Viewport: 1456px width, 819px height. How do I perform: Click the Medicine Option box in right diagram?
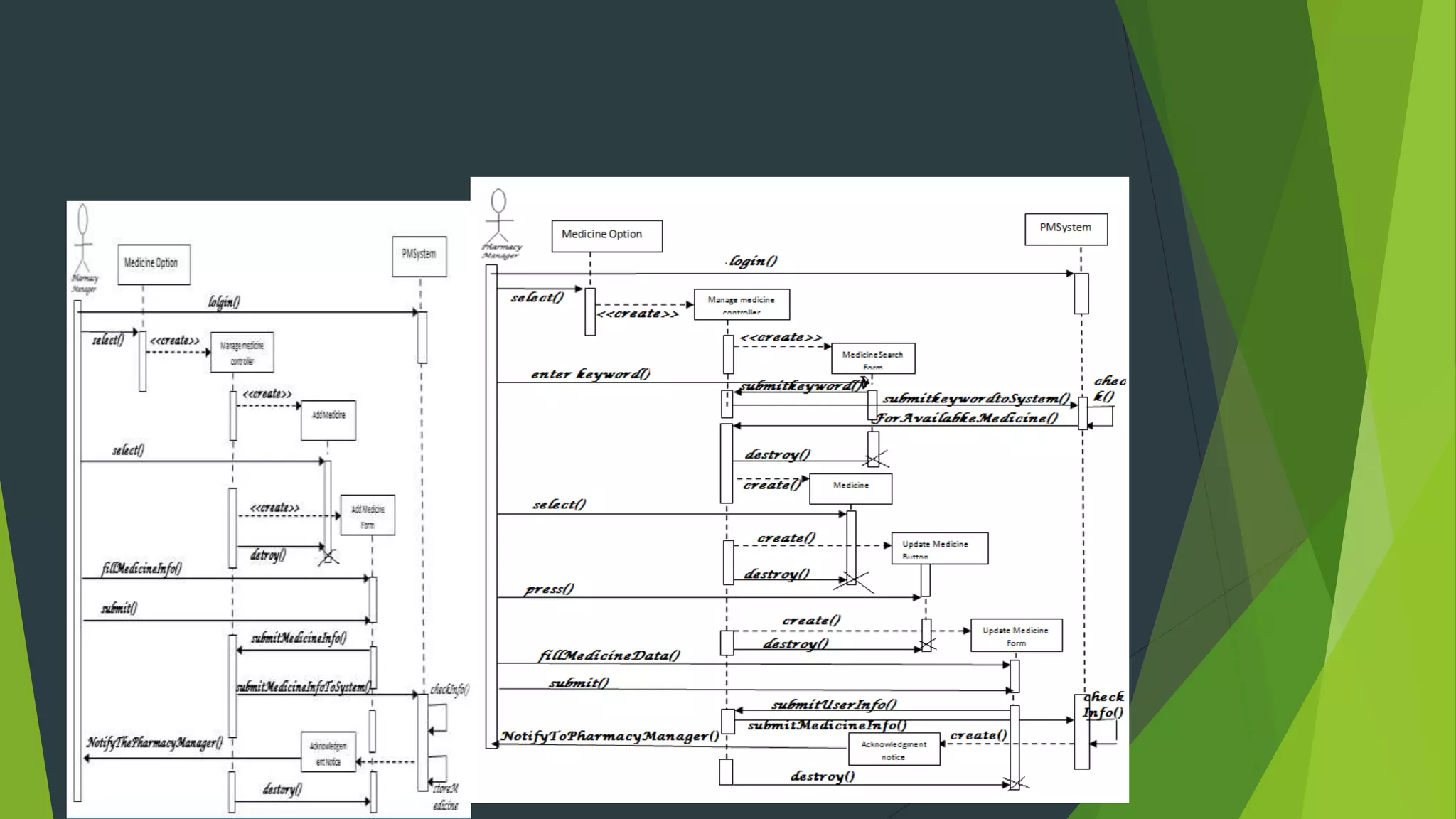point(606,235)
